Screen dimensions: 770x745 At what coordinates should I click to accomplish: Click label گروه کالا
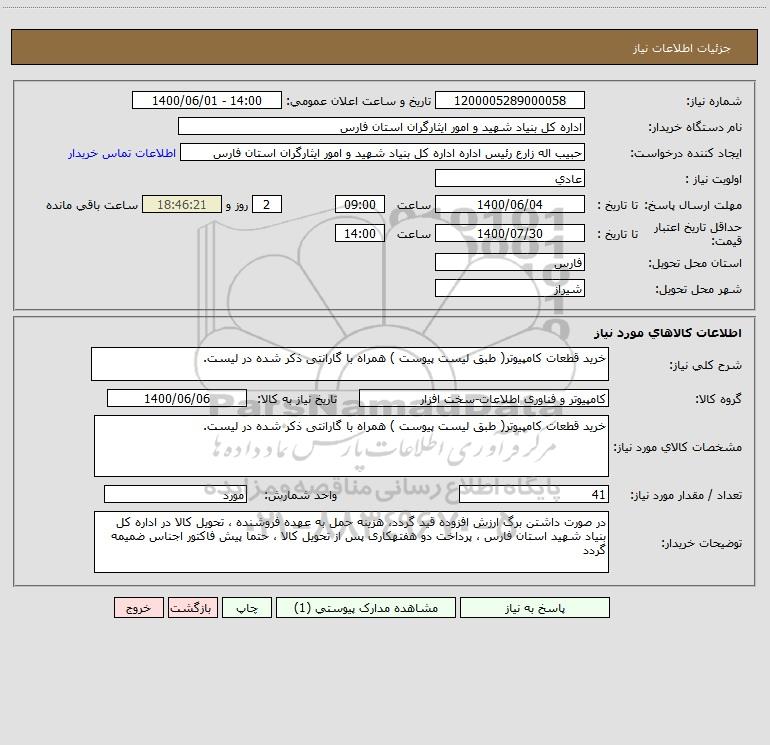point(718,399)
